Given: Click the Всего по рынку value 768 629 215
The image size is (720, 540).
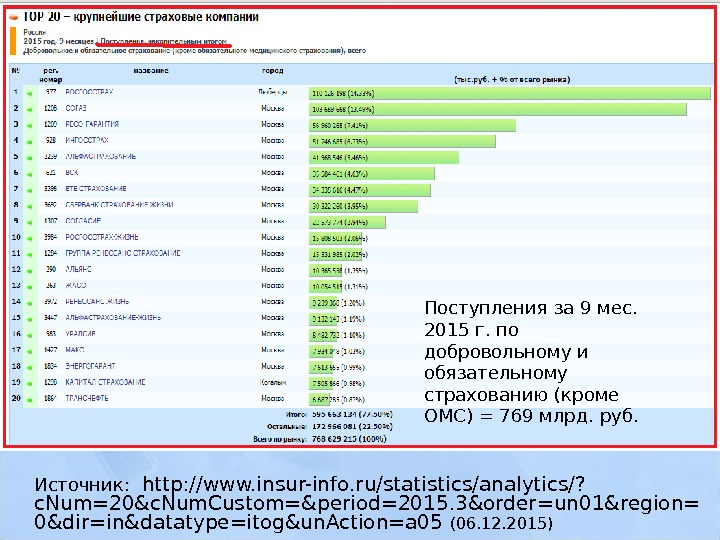Looking at the screenshot, I should pos(349,439).
